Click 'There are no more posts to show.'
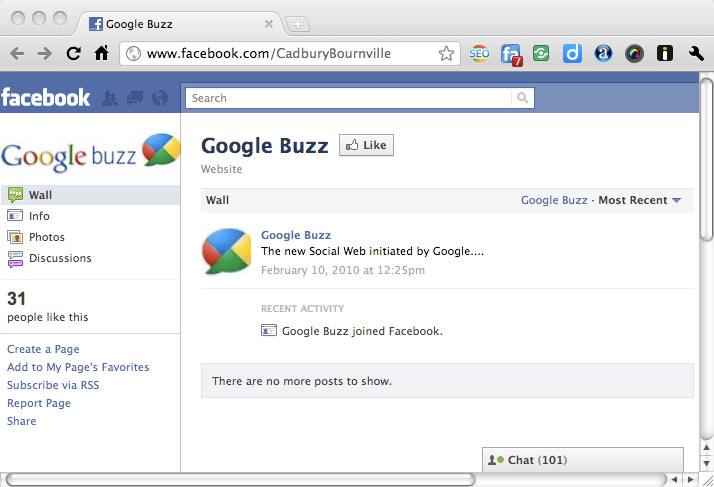714x487 pixels. point(301,381)
